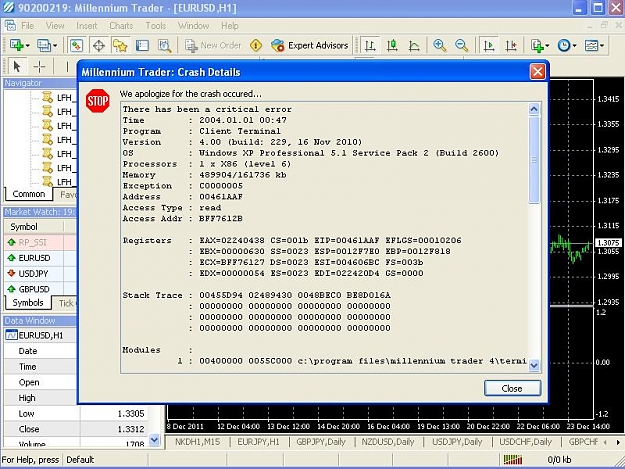Open the Insert menu
Screen dimensions: 625x469
click(86, 26)
